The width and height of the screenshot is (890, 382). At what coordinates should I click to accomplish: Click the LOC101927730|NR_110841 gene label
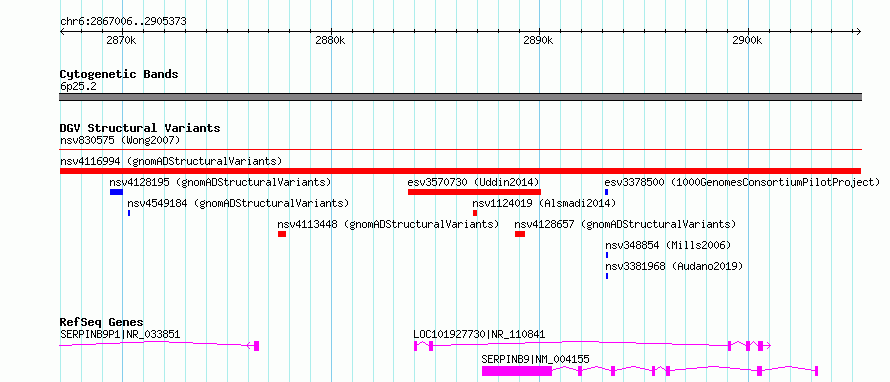pos(479,334)
